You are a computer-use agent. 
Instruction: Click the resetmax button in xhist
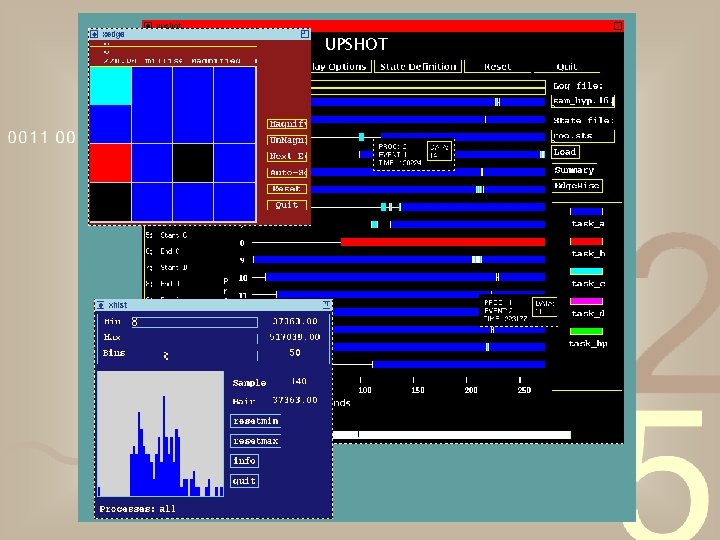click(x=255, y=441)
